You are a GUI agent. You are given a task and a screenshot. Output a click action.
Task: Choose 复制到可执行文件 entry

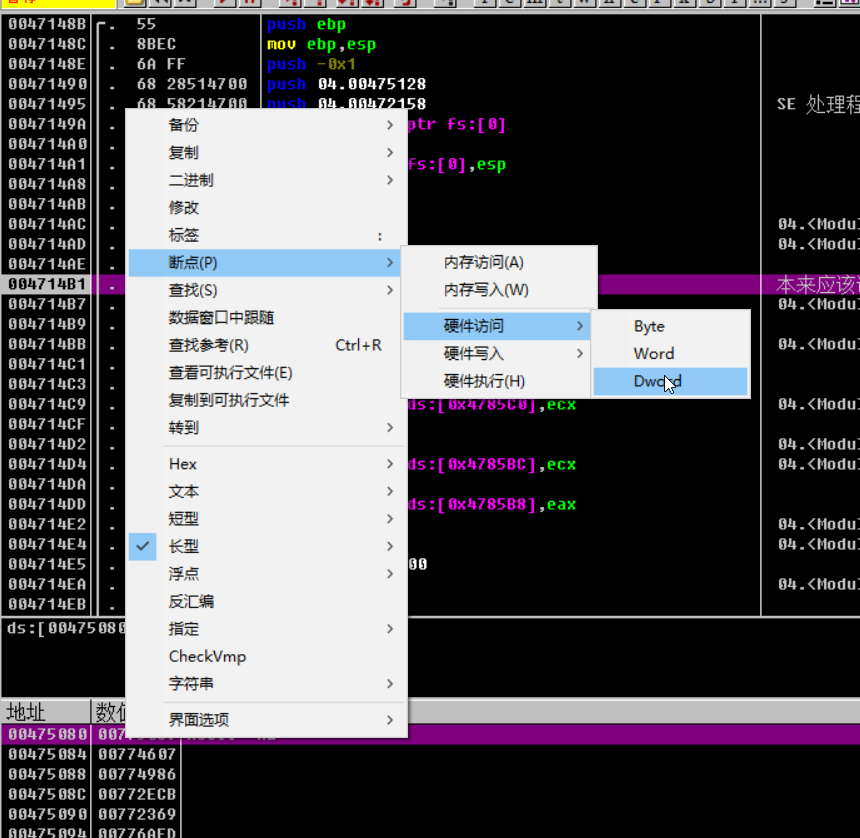pos(268,400)
